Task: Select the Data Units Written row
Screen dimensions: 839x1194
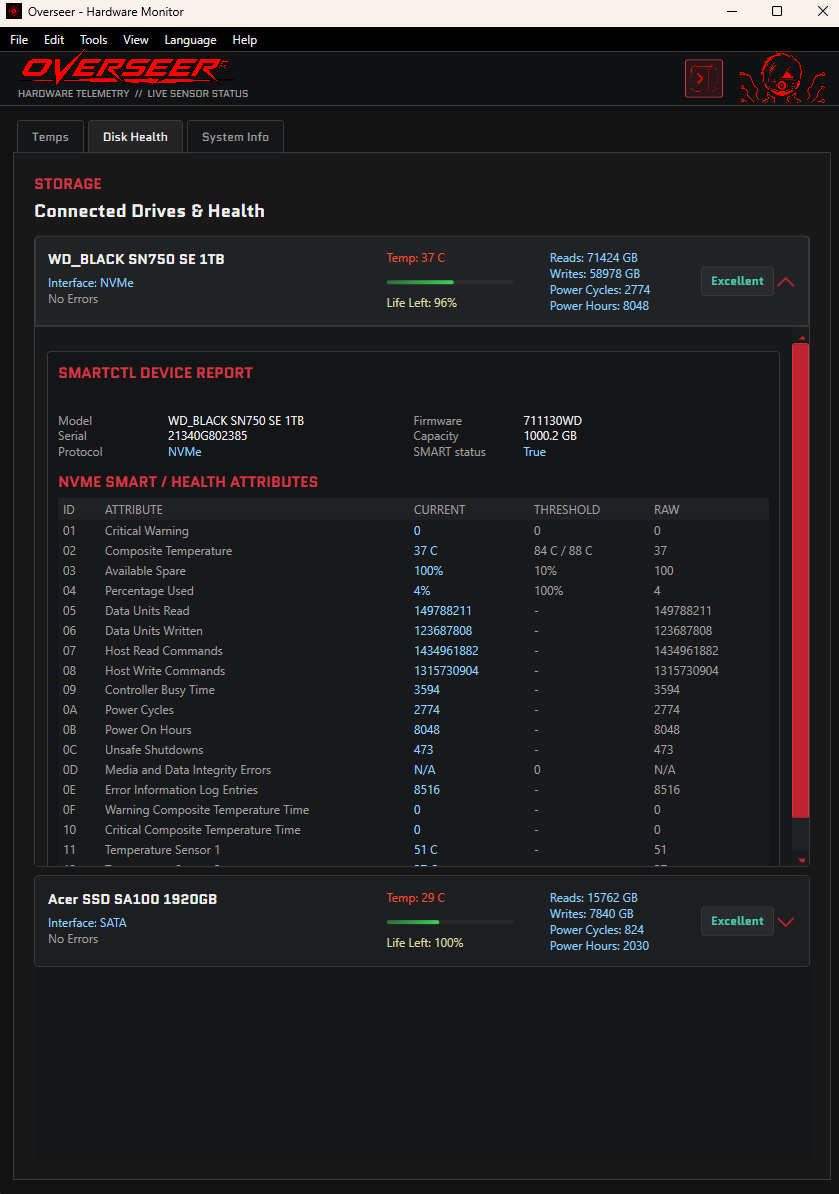Action: point(413,631)
